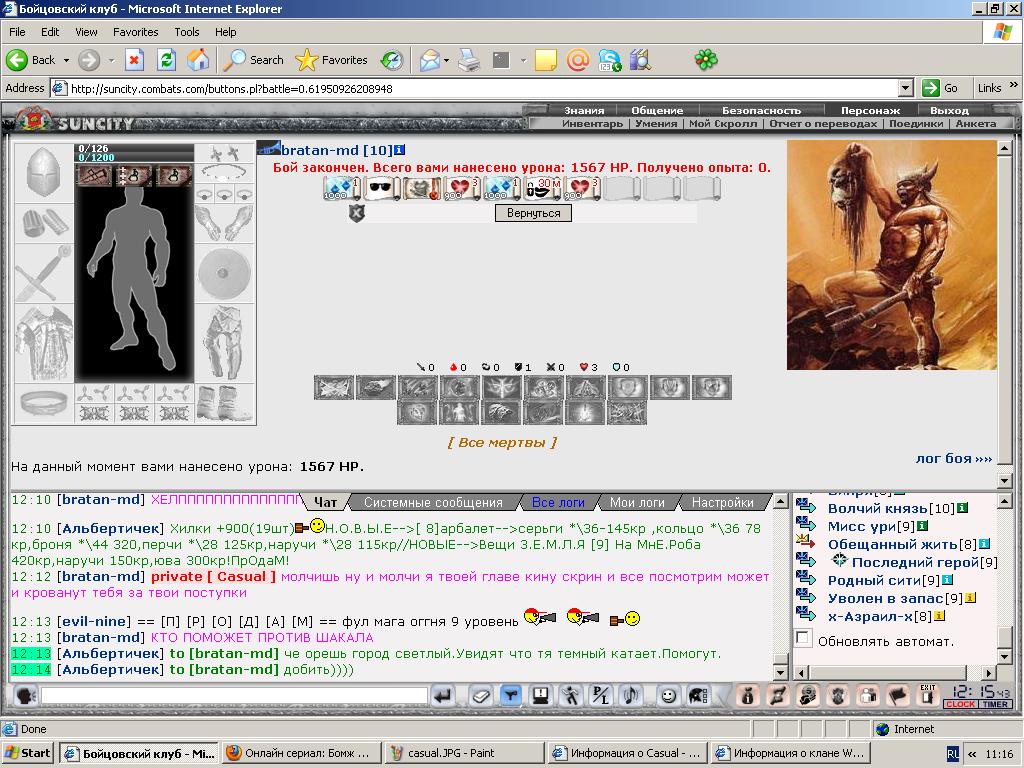Toggle the TIMER mode indicator

(995, 705)
